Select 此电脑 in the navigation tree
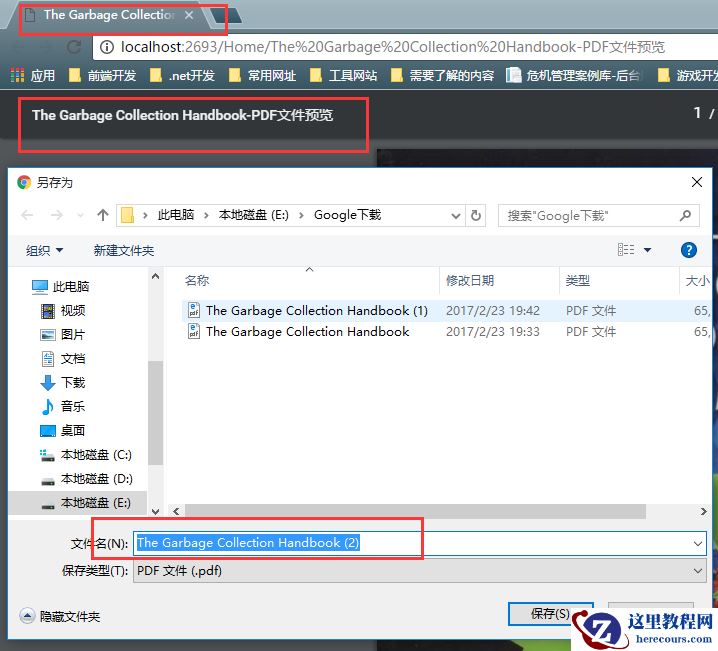The width and height of the screenshot is (718, 651). (60, 287)
